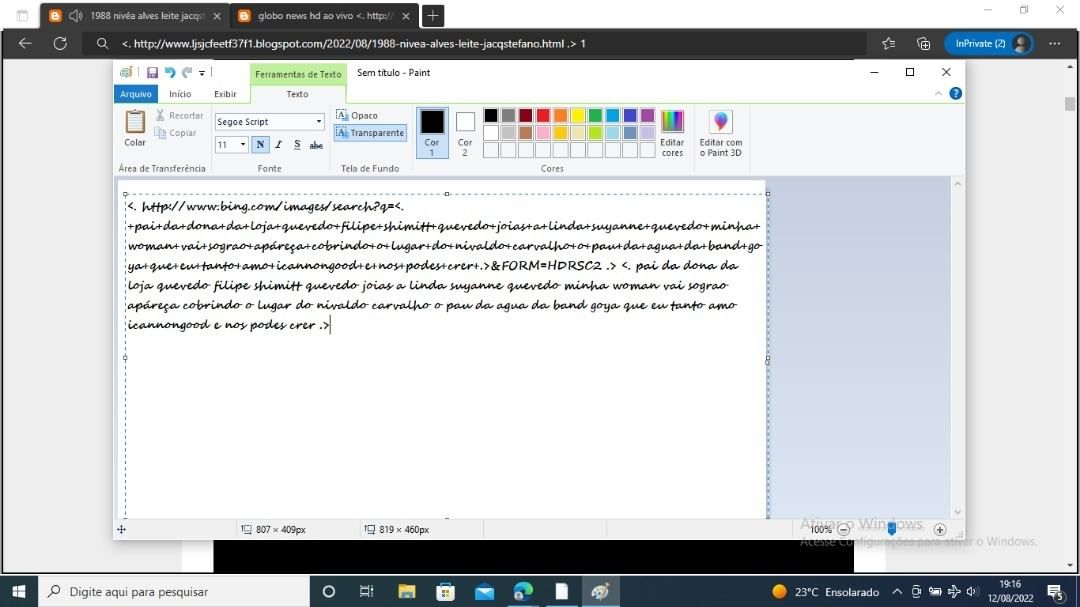The height and width of the screenshot is (607, 1080).
Task: Toggle bold (N) formatting
Action: click(x=260, y=145)
